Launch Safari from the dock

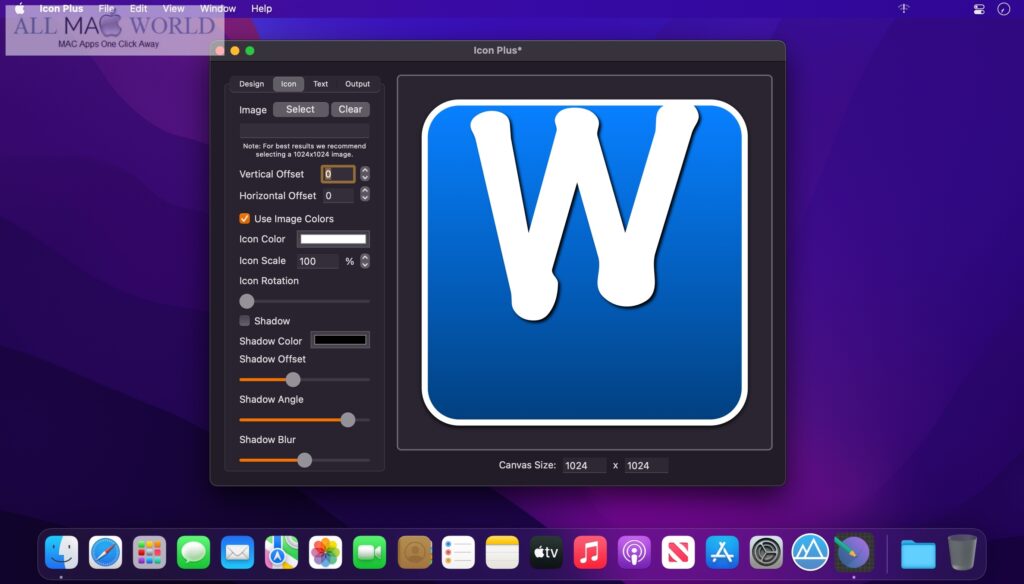[105, 553]
